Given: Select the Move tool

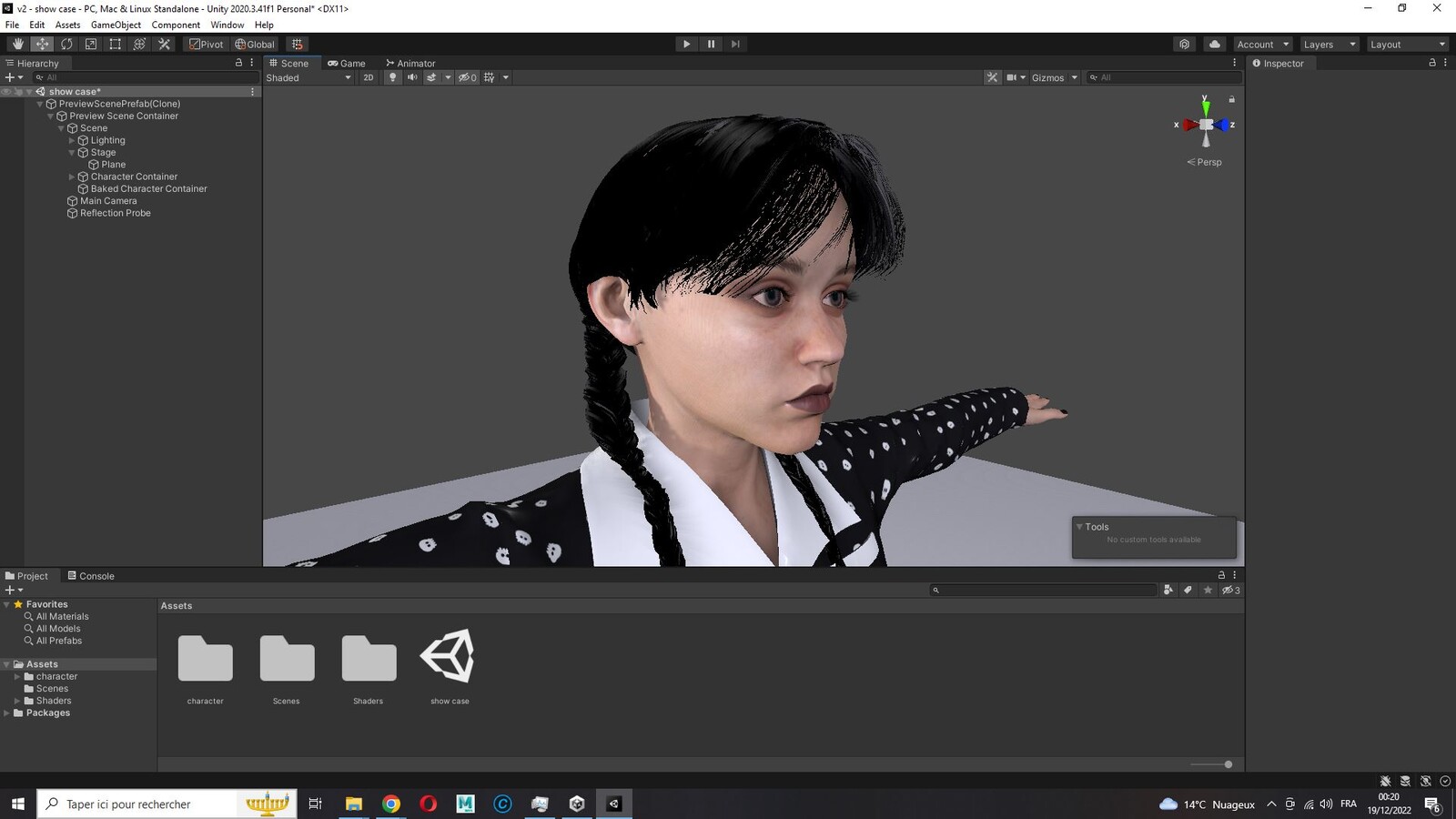Looking at the screenshot, I should point(42,44).
